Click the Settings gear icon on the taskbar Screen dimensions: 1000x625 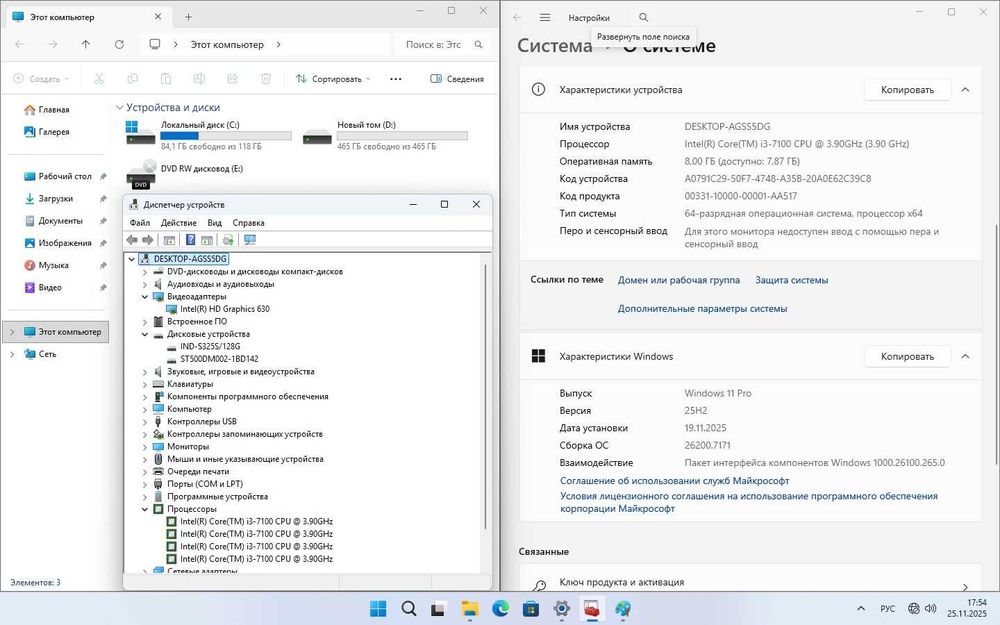pos(561,608)
